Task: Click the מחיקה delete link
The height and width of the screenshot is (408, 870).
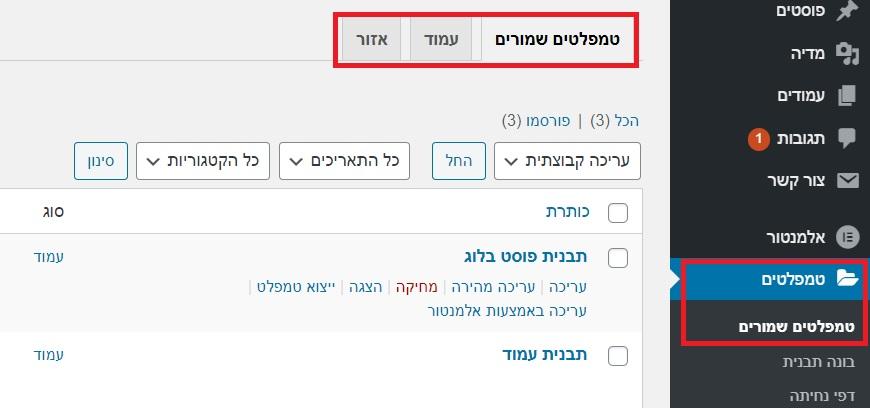Action: pos(416,287)
